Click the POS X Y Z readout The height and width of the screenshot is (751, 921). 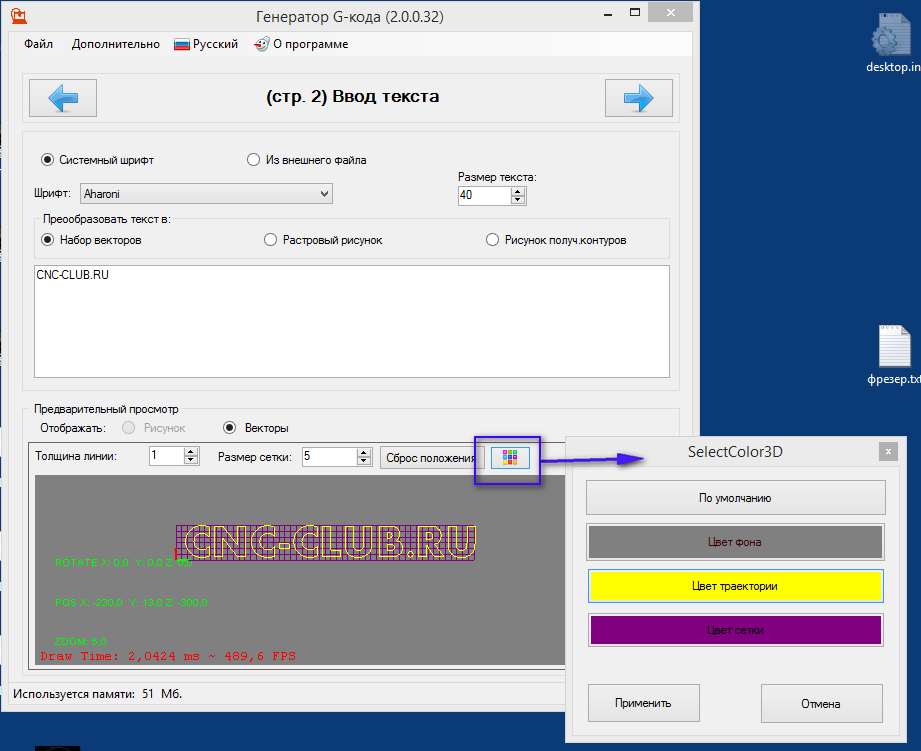pyautogui.click(x=131, y=602)
